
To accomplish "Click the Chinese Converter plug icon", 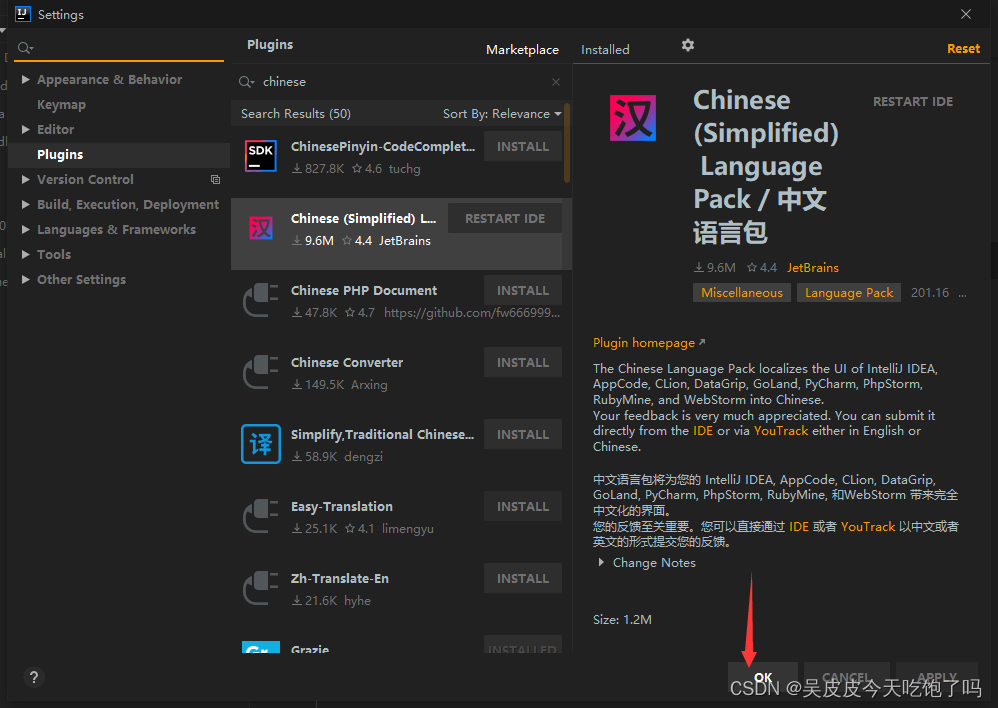I will click(261, 372).
